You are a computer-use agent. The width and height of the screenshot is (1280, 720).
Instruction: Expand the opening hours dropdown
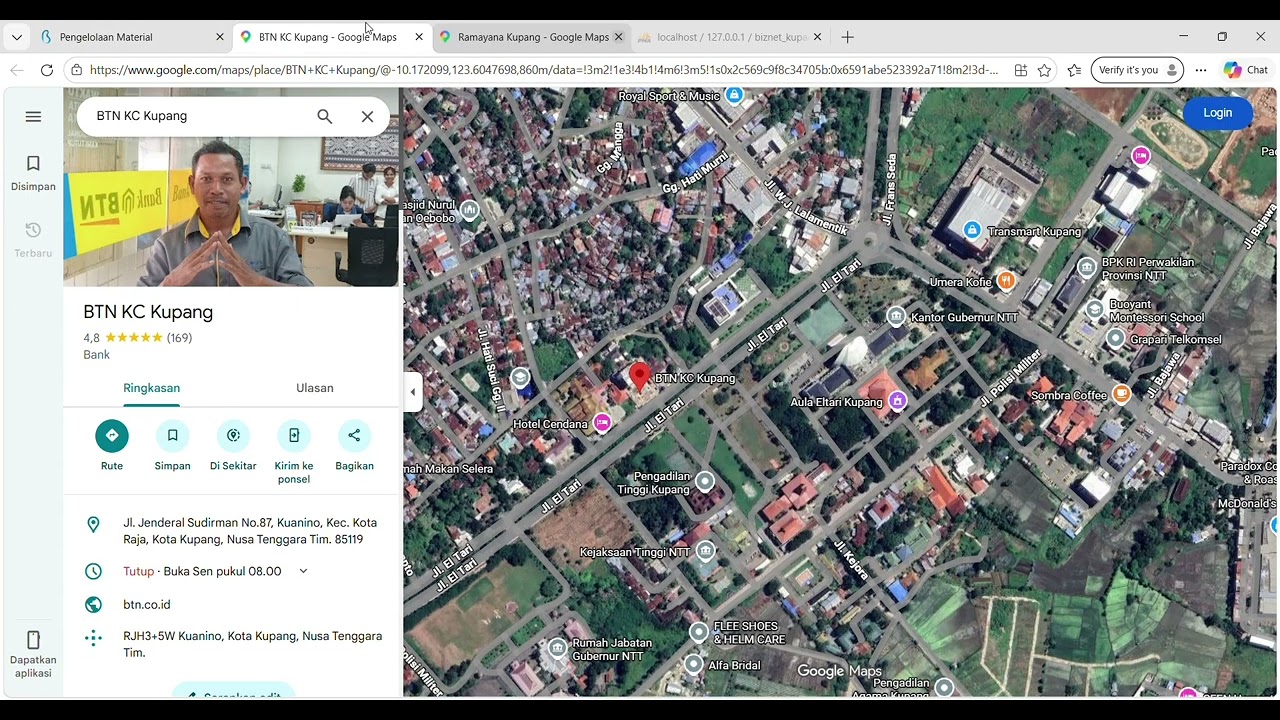(x=303, y=571)
